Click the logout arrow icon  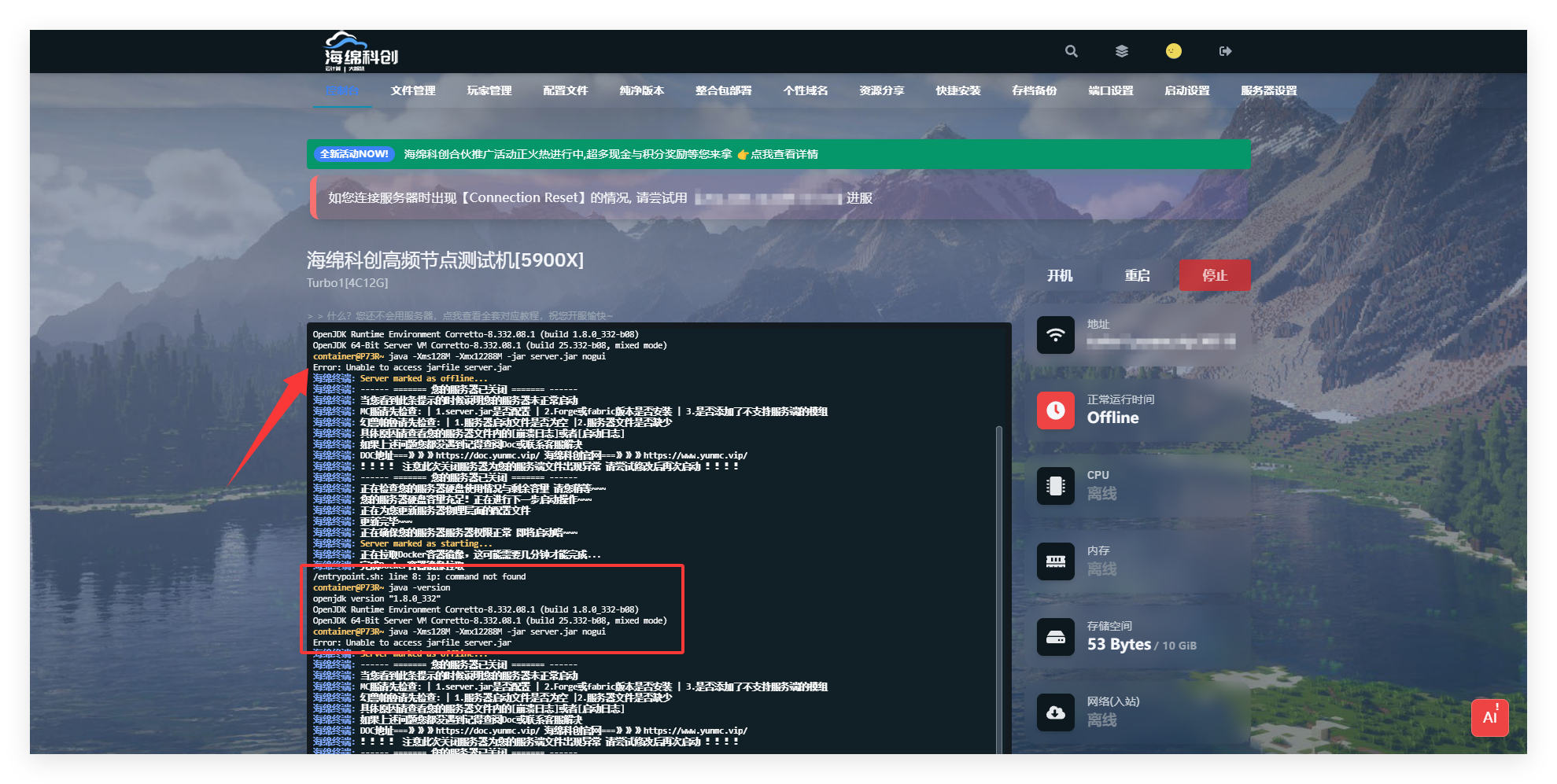tap(1225, 51)
